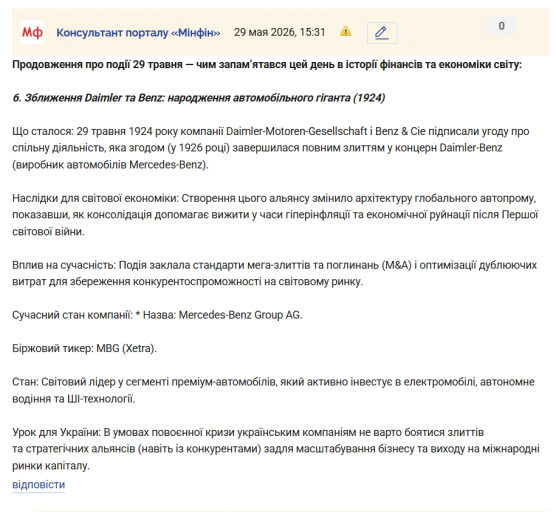Click the text 'Біржовий тикер: MBG (Xetra).'
The width and height of the screenshot is (556, 512).
pyautogui.click(x=84, y=349)
